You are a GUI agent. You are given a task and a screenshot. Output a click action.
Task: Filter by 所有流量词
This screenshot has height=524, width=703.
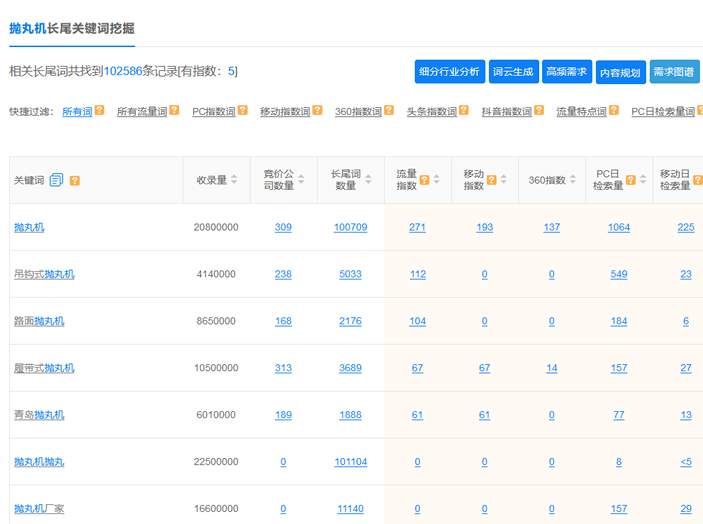click(142, 112)
